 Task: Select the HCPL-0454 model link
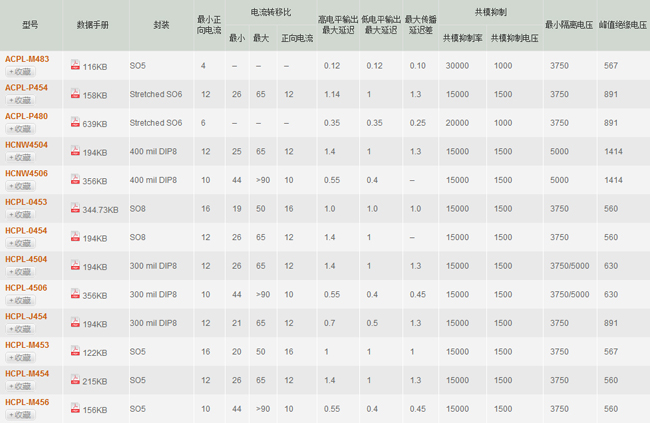pos(26,230)
